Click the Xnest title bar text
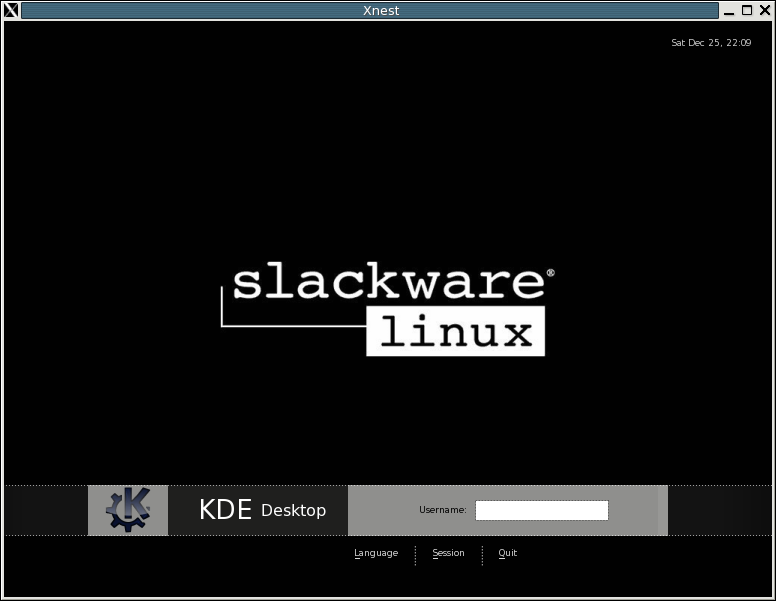The width and height of the screenshot is (776, 601). tap(381, 10)
